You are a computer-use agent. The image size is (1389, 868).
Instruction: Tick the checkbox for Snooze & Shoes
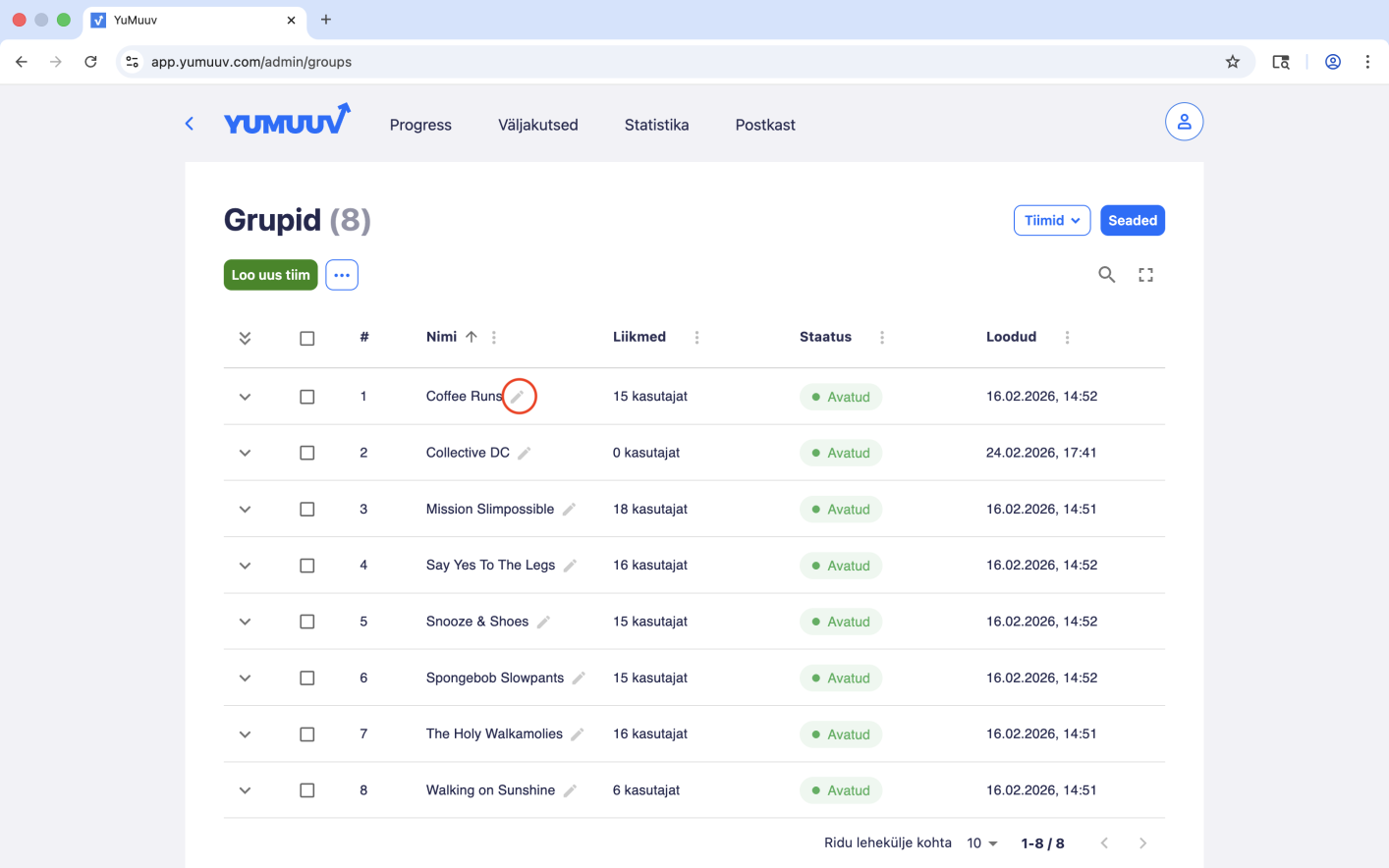(307, 622)
